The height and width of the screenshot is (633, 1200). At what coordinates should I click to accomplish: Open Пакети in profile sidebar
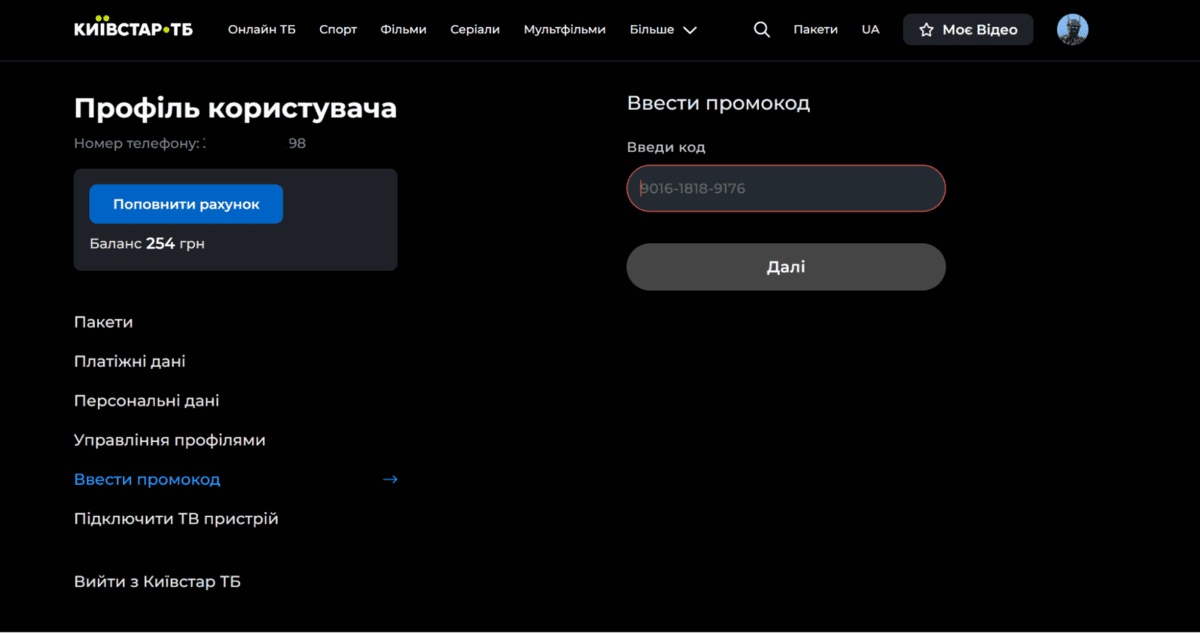coord(103,322)
